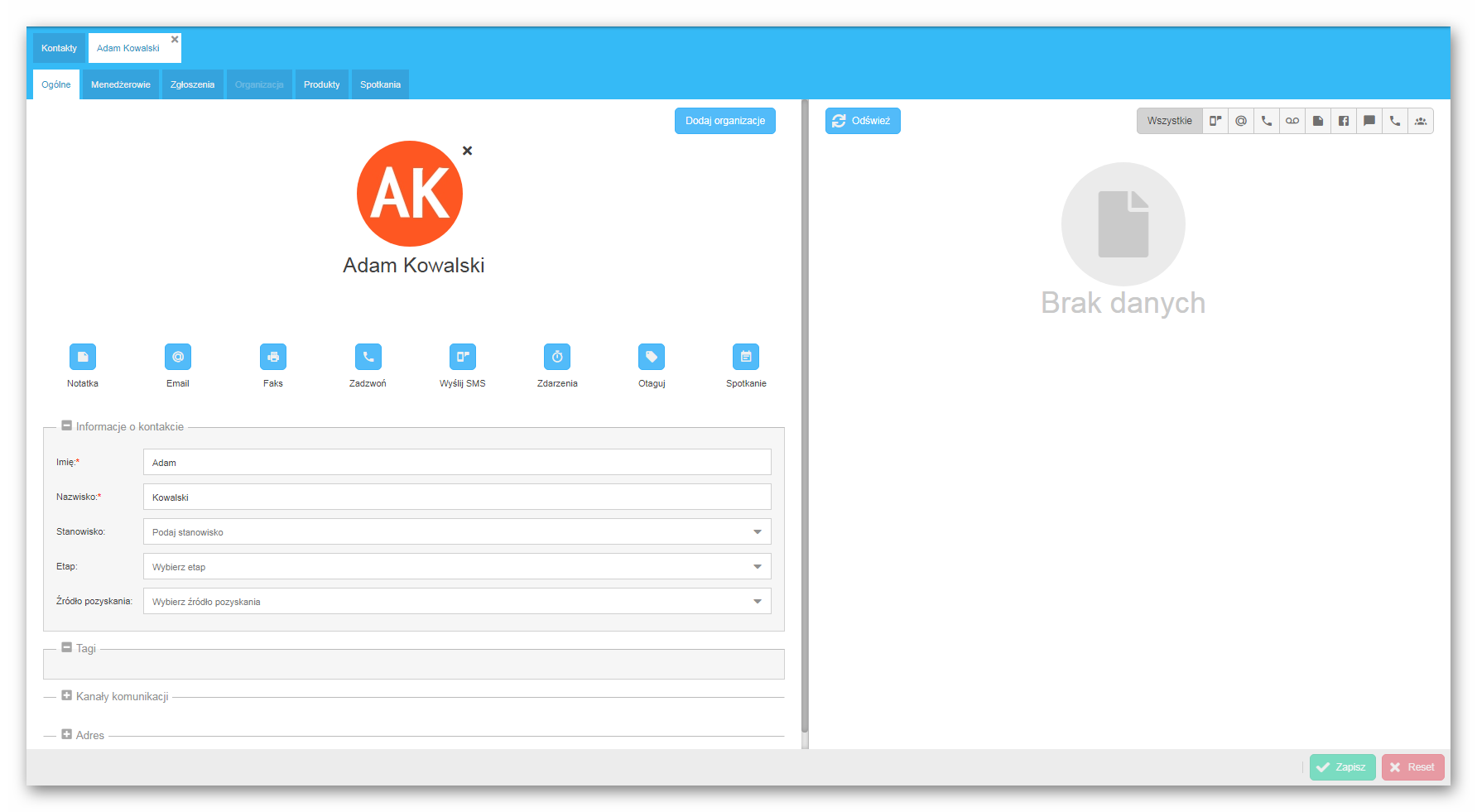Remove the AK avatar with the X

468,151
